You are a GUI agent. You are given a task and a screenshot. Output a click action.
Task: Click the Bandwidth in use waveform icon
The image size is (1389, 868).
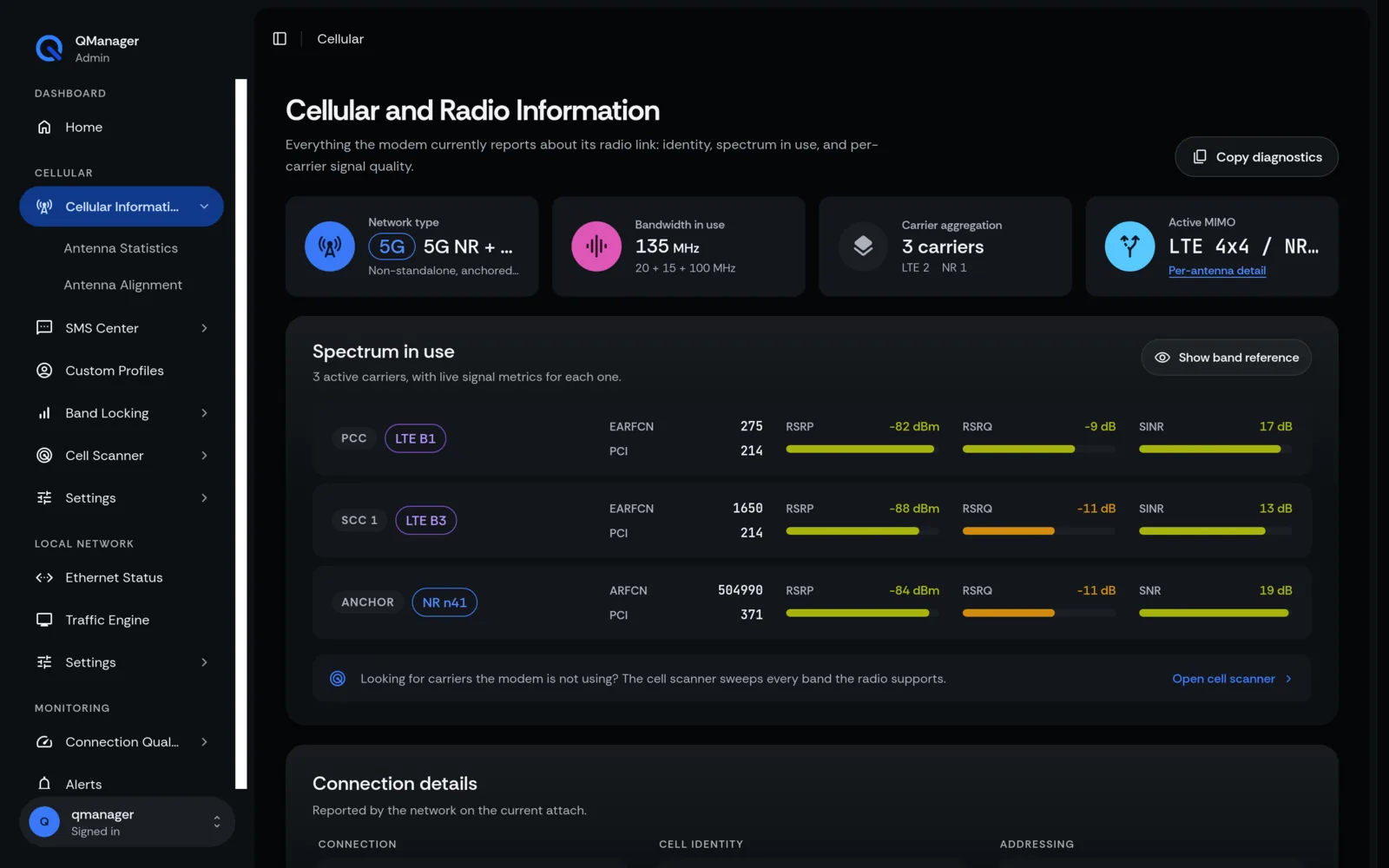(x=596, y=247)
